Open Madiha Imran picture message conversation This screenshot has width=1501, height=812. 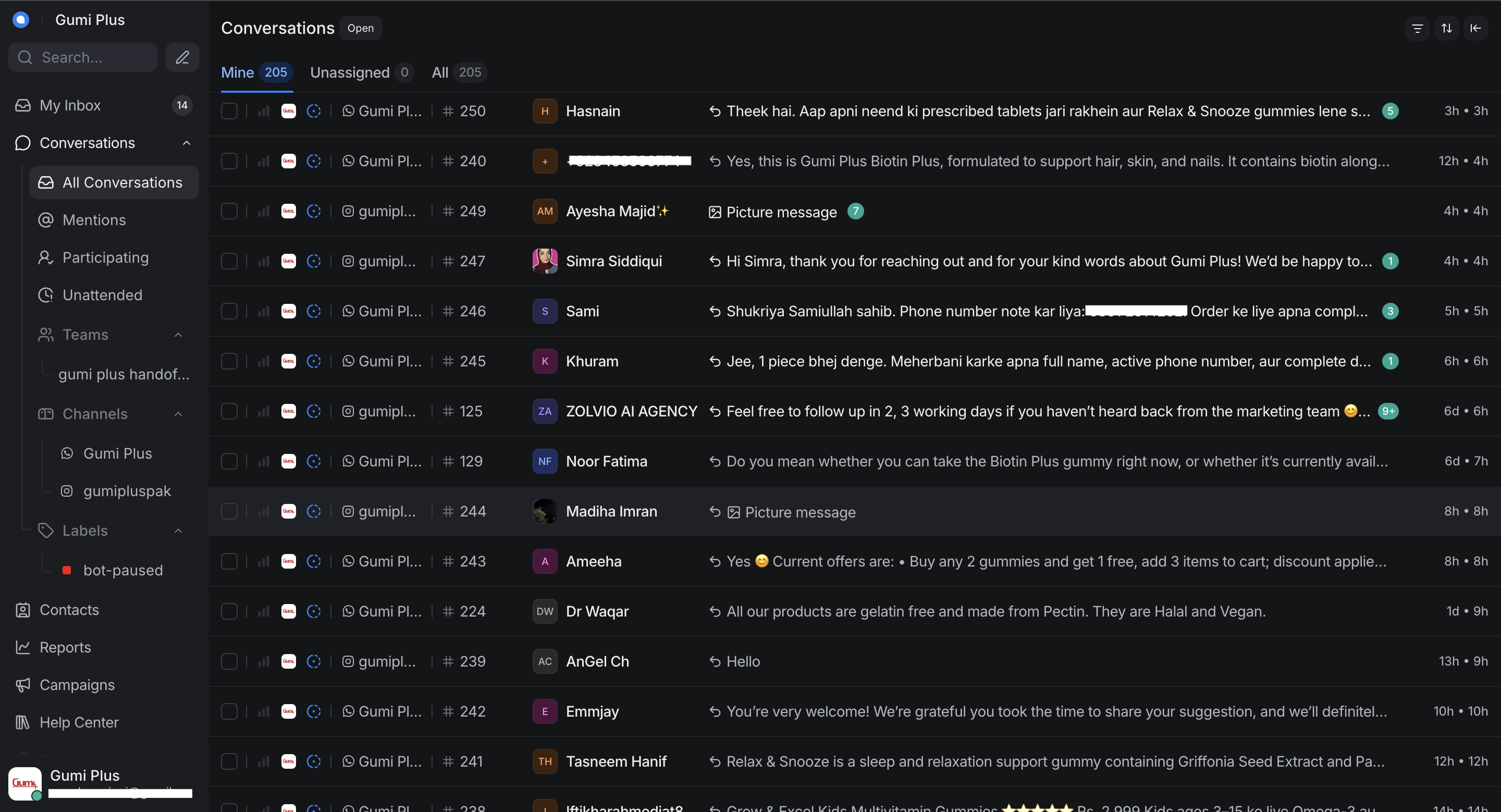tap(854, 511)
